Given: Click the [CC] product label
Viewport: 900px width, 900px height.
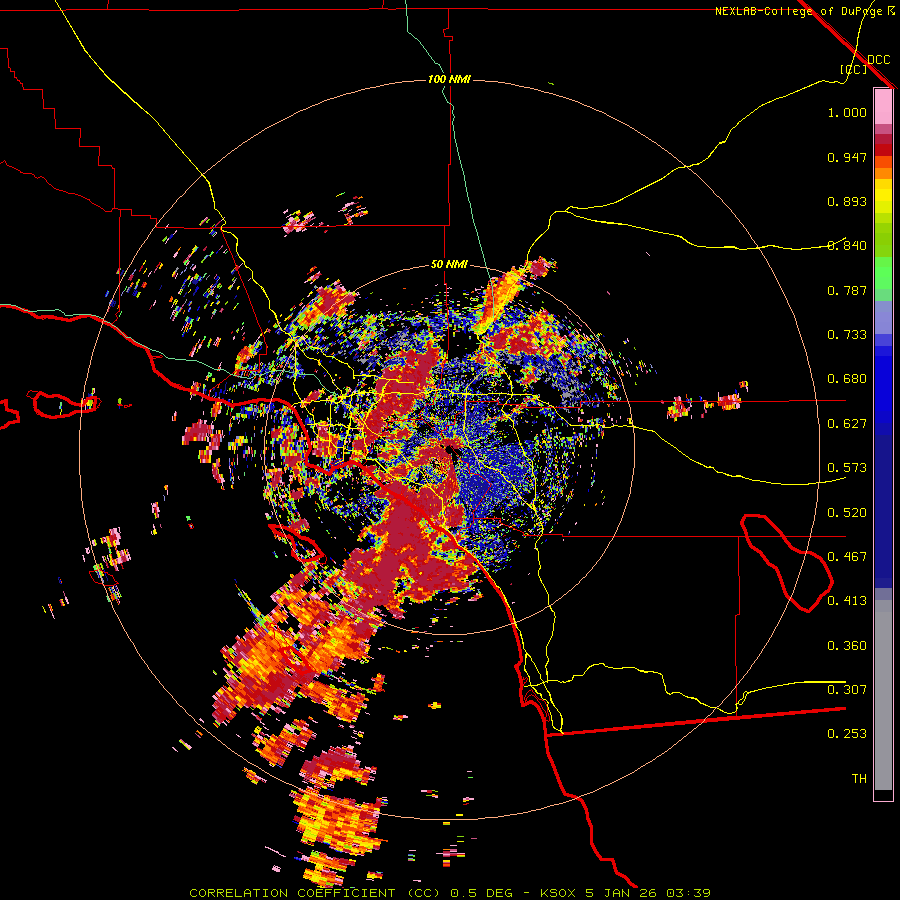Looking at the screenshot, I should [854, 69].
